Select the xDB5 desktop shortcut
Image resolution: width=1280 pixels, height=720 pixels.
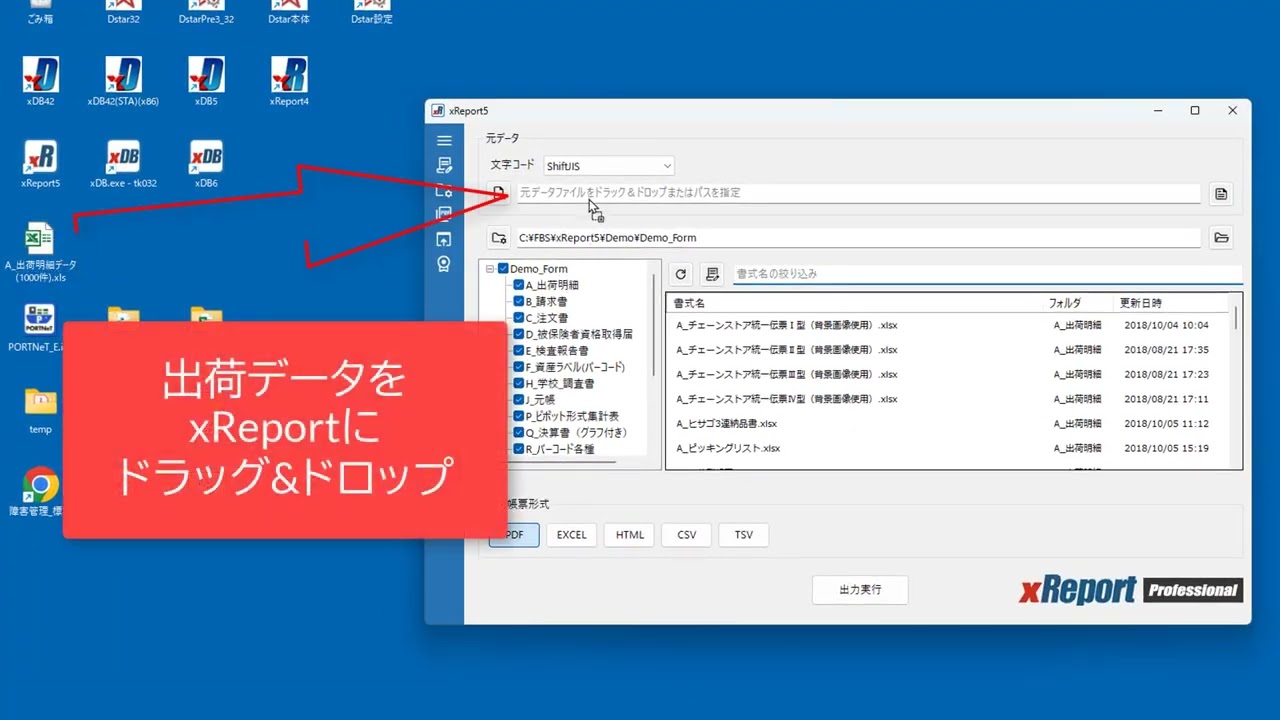click(206, 81)
